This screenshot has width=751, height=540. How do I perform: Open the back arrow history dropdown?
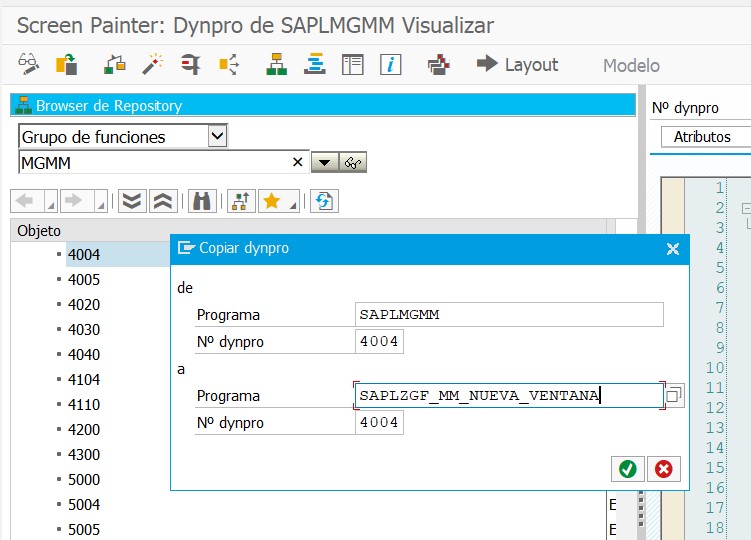coord(51,201)
